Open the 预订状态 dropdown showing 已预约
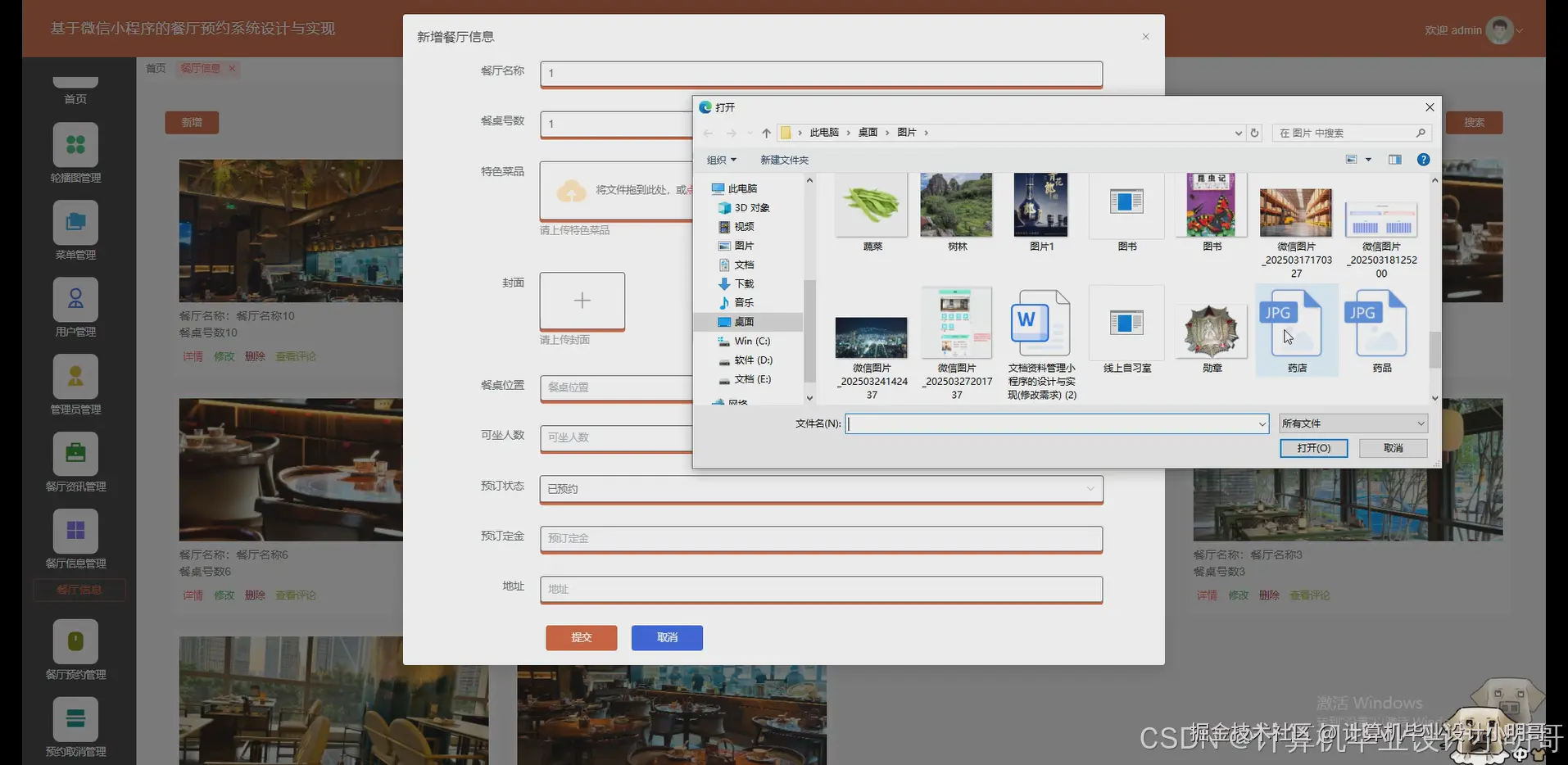This screenshot has height=765, width=1568. 821,489
